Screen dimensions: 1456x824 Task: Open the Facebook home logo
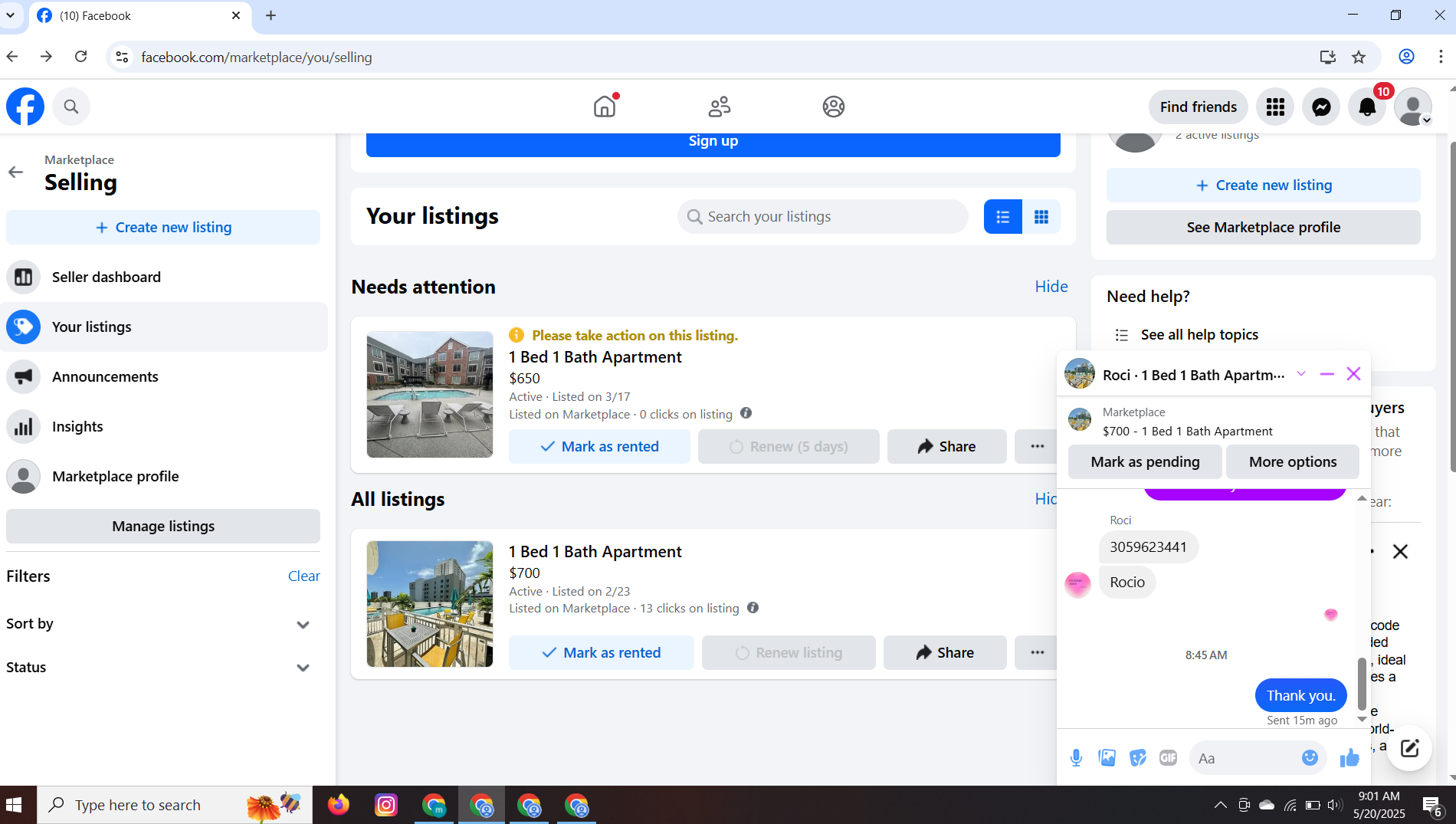[25, 107]
